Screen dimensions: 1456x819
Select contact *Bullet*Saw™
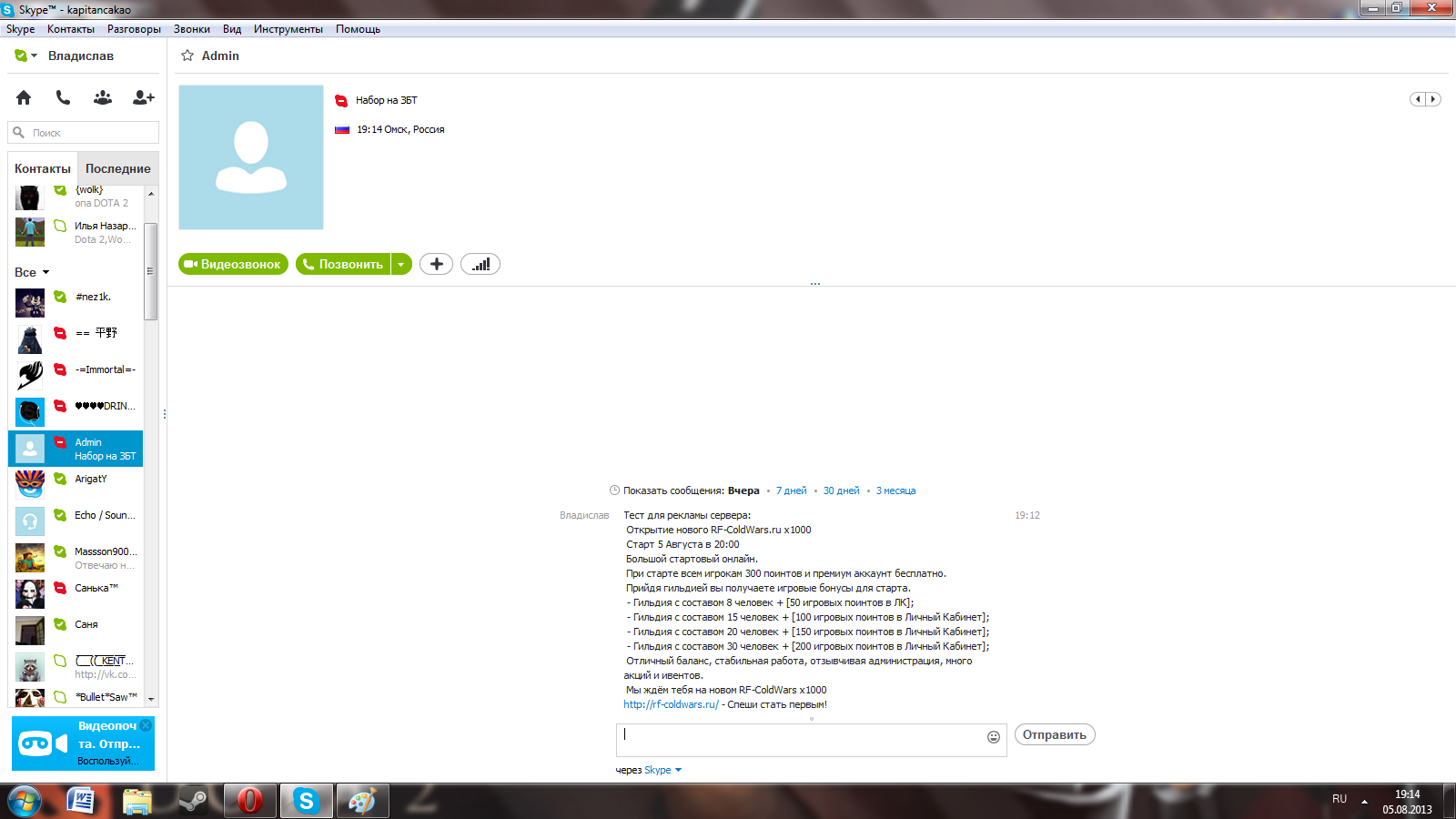coord(76,697)
